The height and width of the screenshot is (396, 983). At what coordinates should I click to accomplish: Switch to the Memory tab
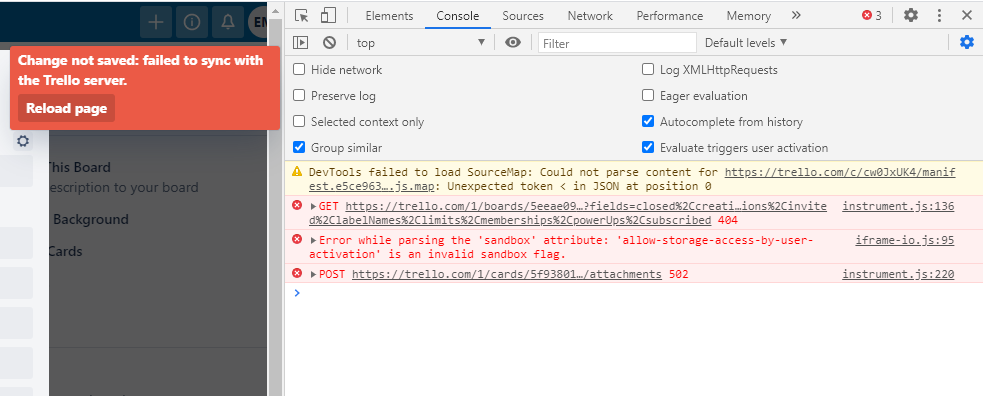pyautogui.click(x=749, y=16)
